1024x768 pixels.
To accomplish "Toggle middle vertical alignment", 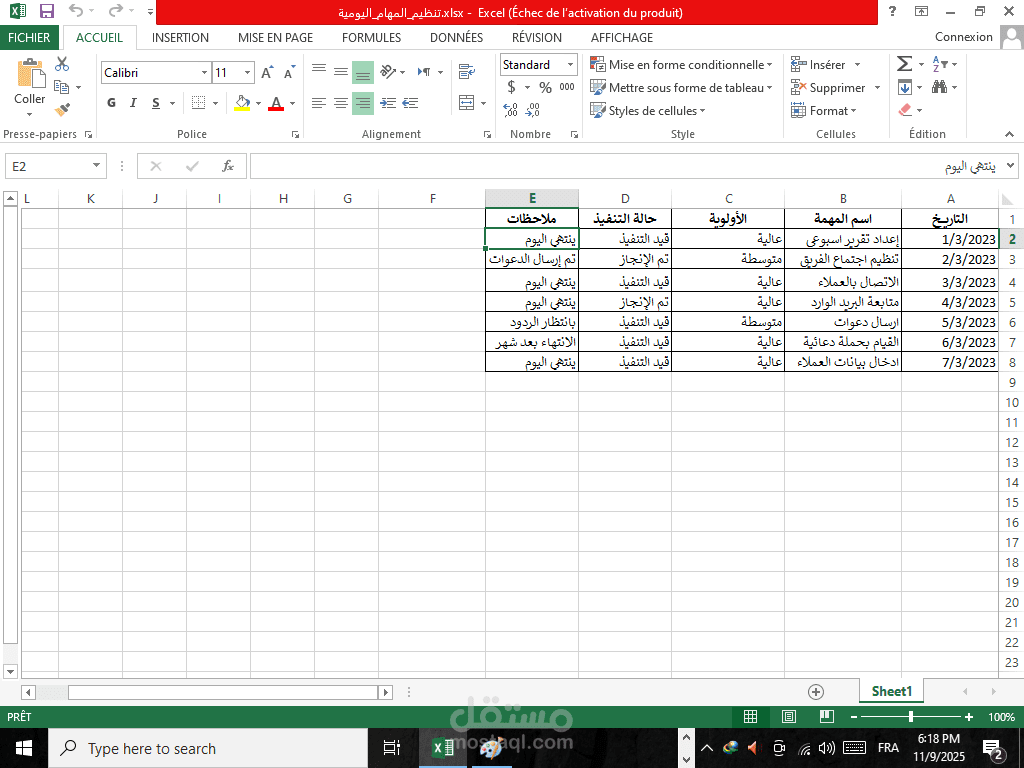I will 341,71.
